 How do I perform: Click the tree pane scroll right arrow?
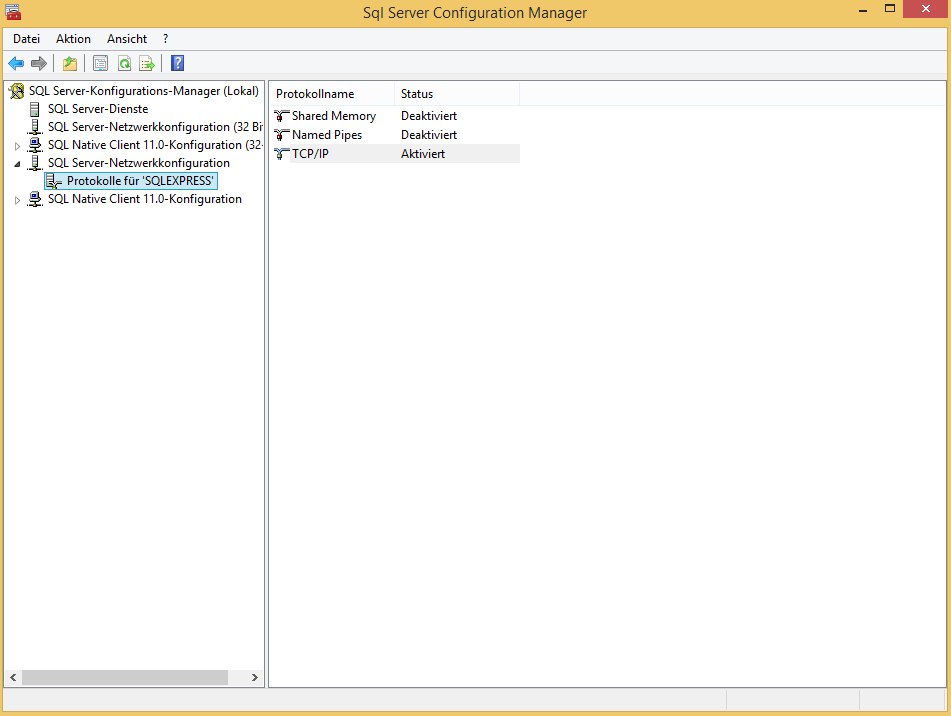click(255, 677)
